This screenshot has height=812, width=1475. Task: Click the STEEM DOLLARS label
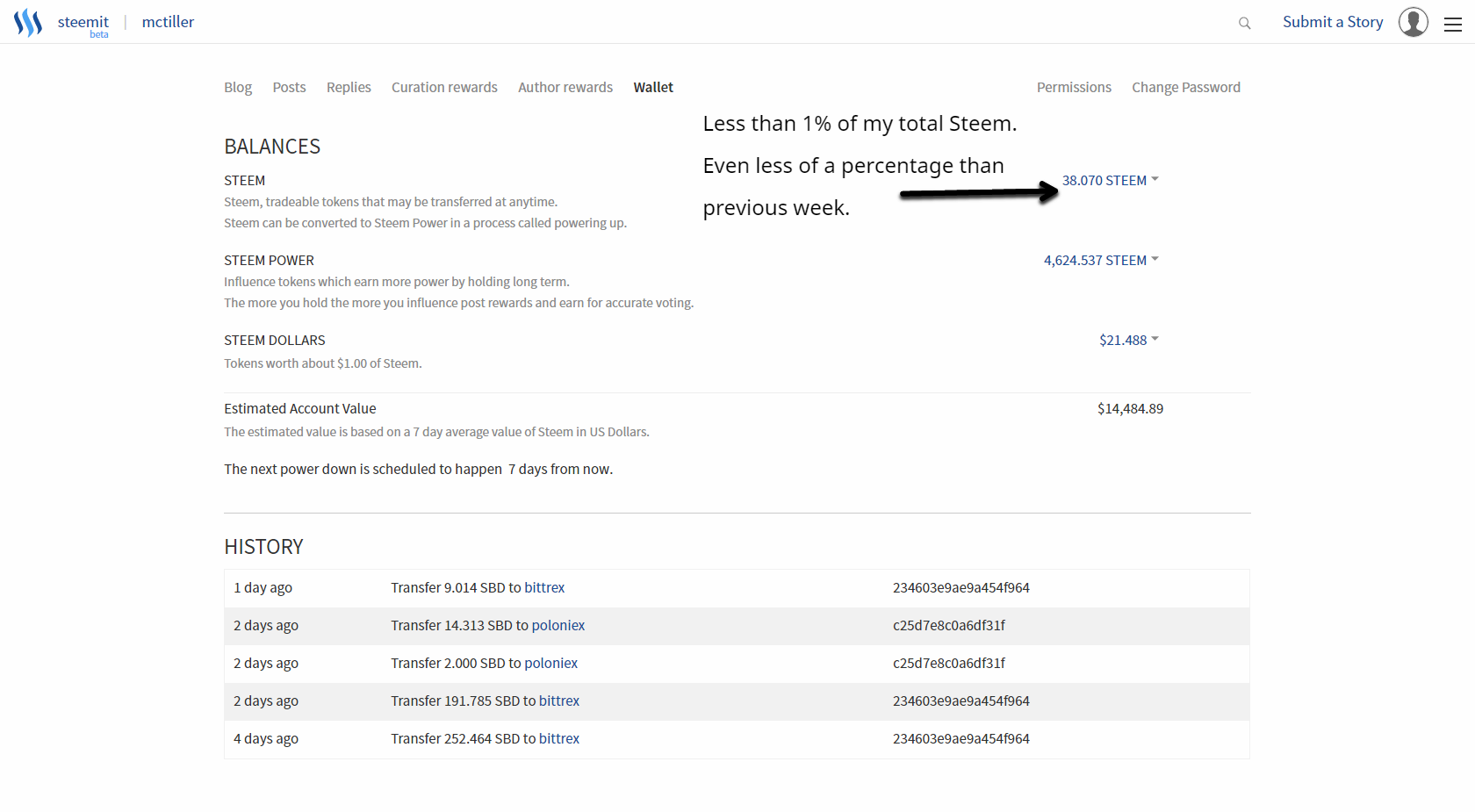[x=274, y=340]
